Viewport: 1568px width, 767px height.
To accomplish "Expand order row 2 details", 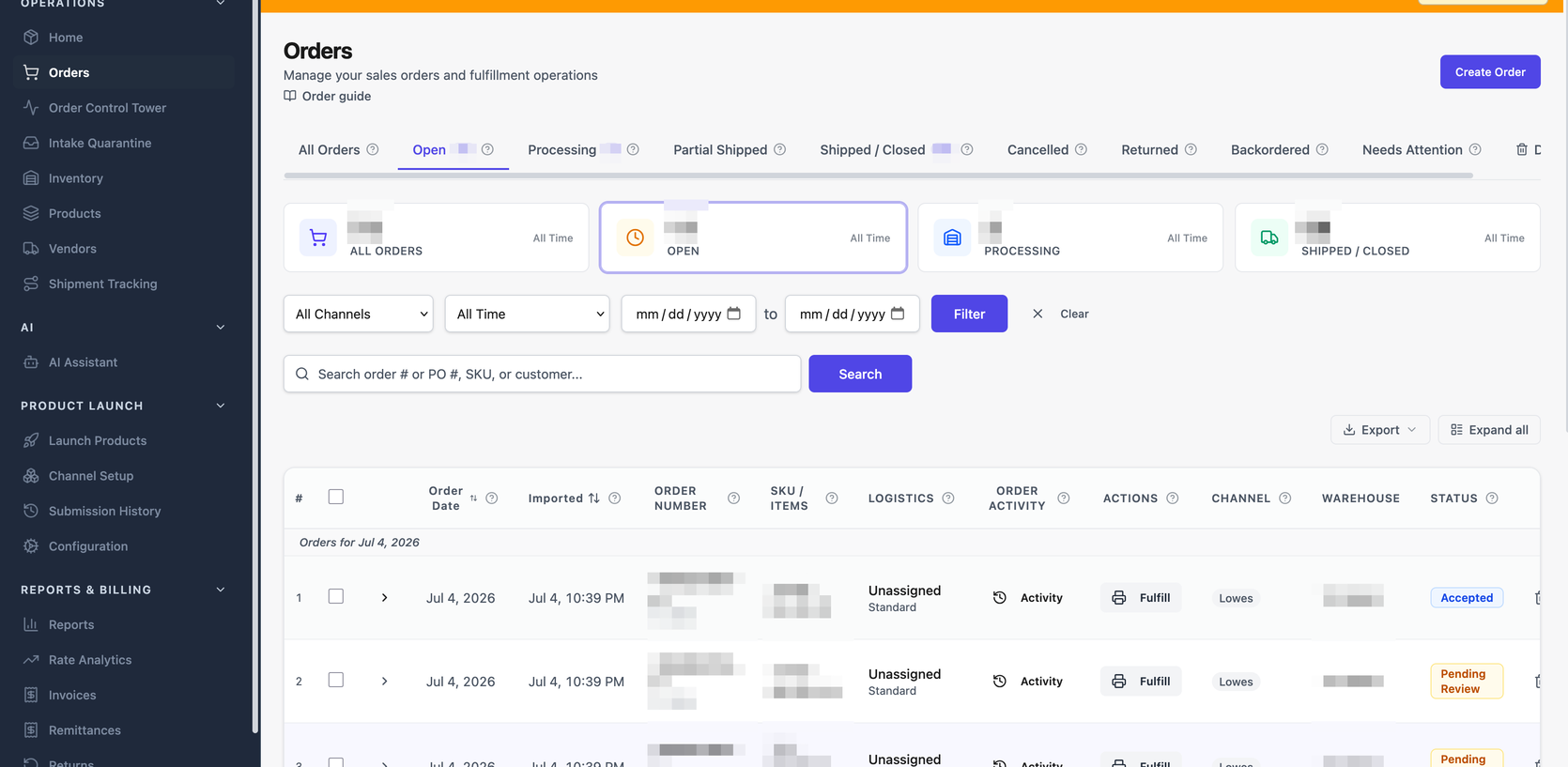I will point(385,682).
